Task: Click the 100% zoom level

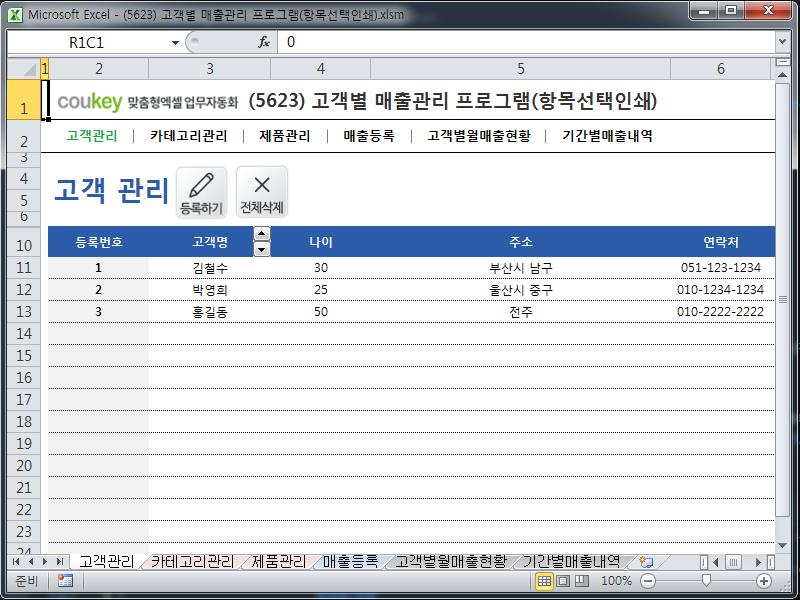Action: 616,581
